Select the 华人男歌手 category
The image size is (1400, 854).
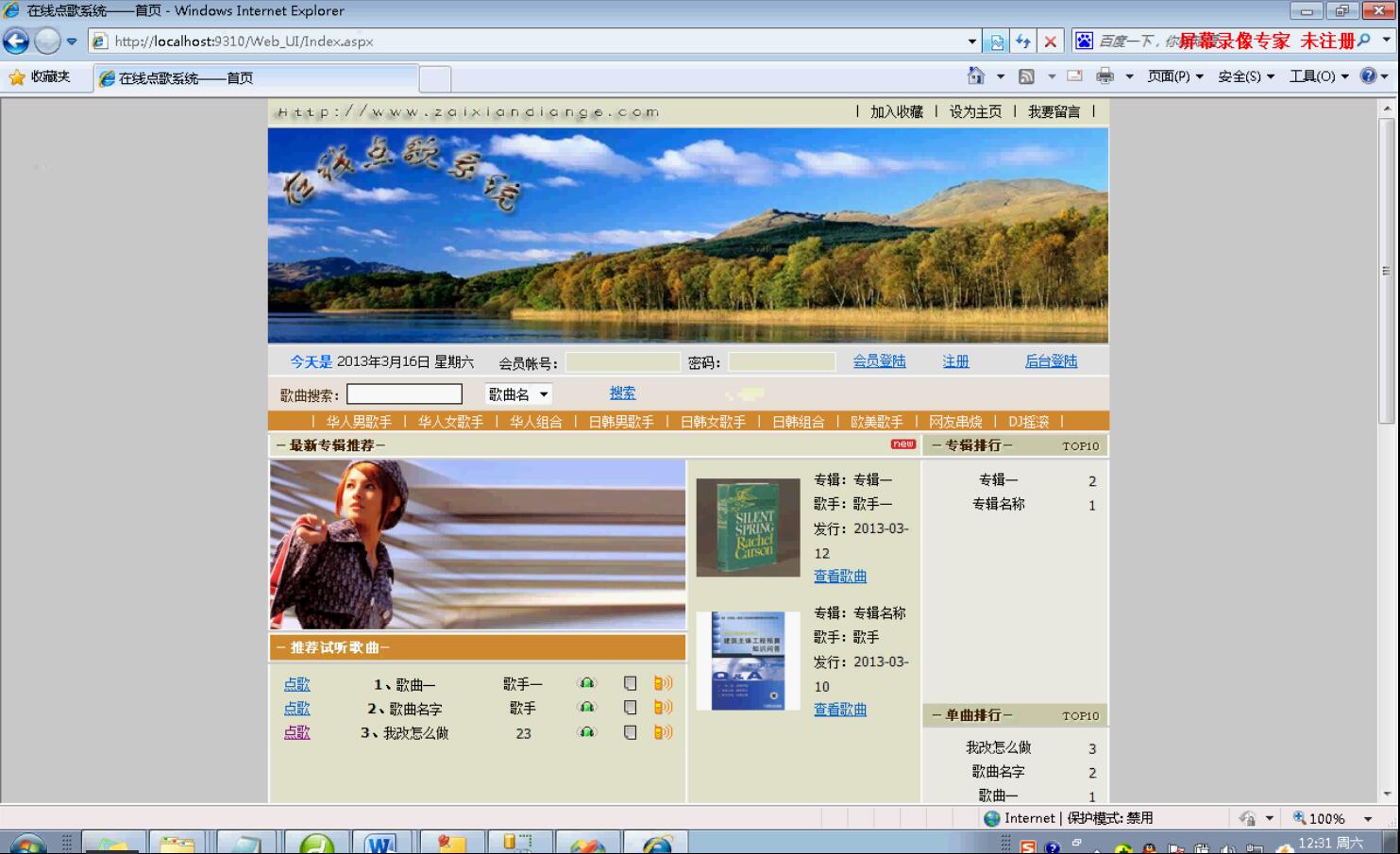[x=359, y=422]
